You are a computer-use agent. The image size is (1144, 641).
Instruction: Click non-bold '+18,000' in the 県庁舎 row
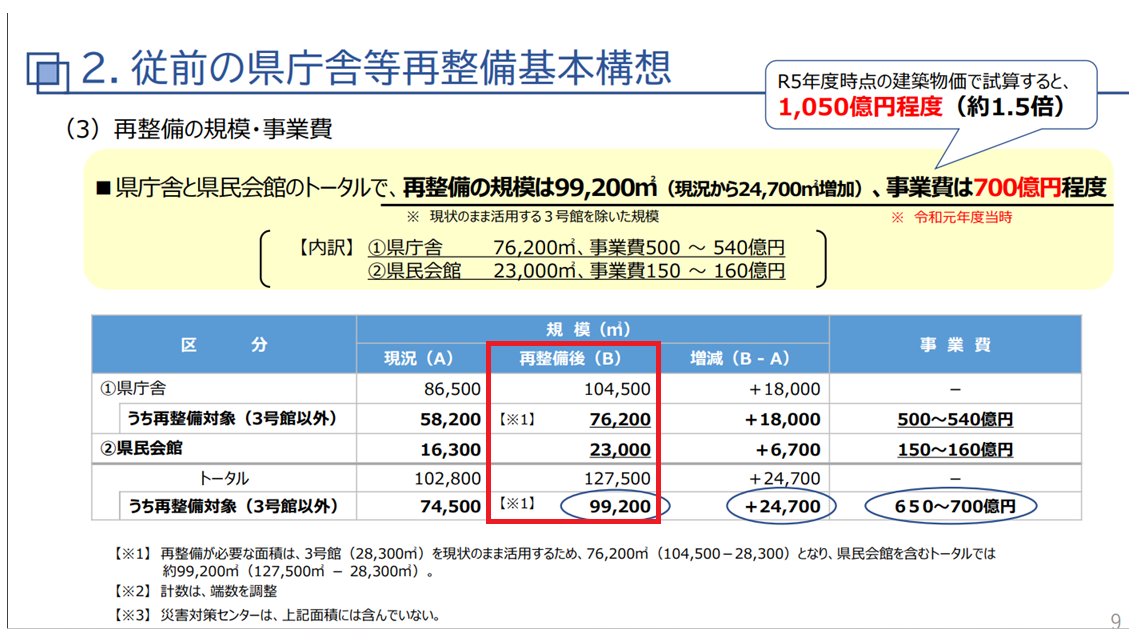(784, 389)
